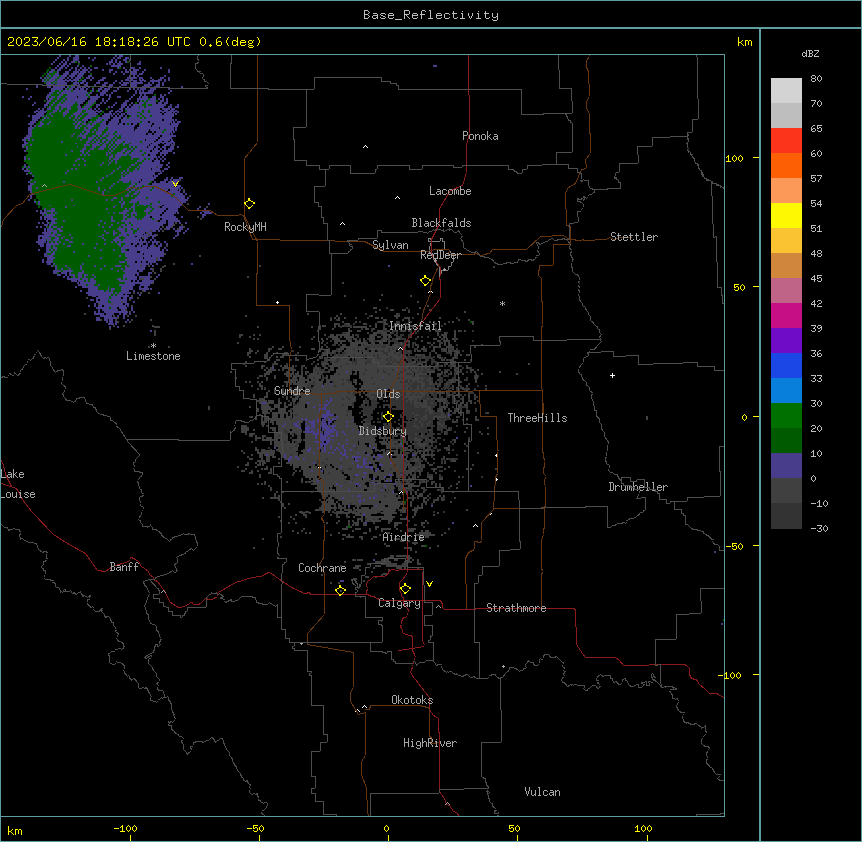Select the magenta 39-42 dBZ legend swatch
Screen dimensions: 862x842
(x=786, y=315)
